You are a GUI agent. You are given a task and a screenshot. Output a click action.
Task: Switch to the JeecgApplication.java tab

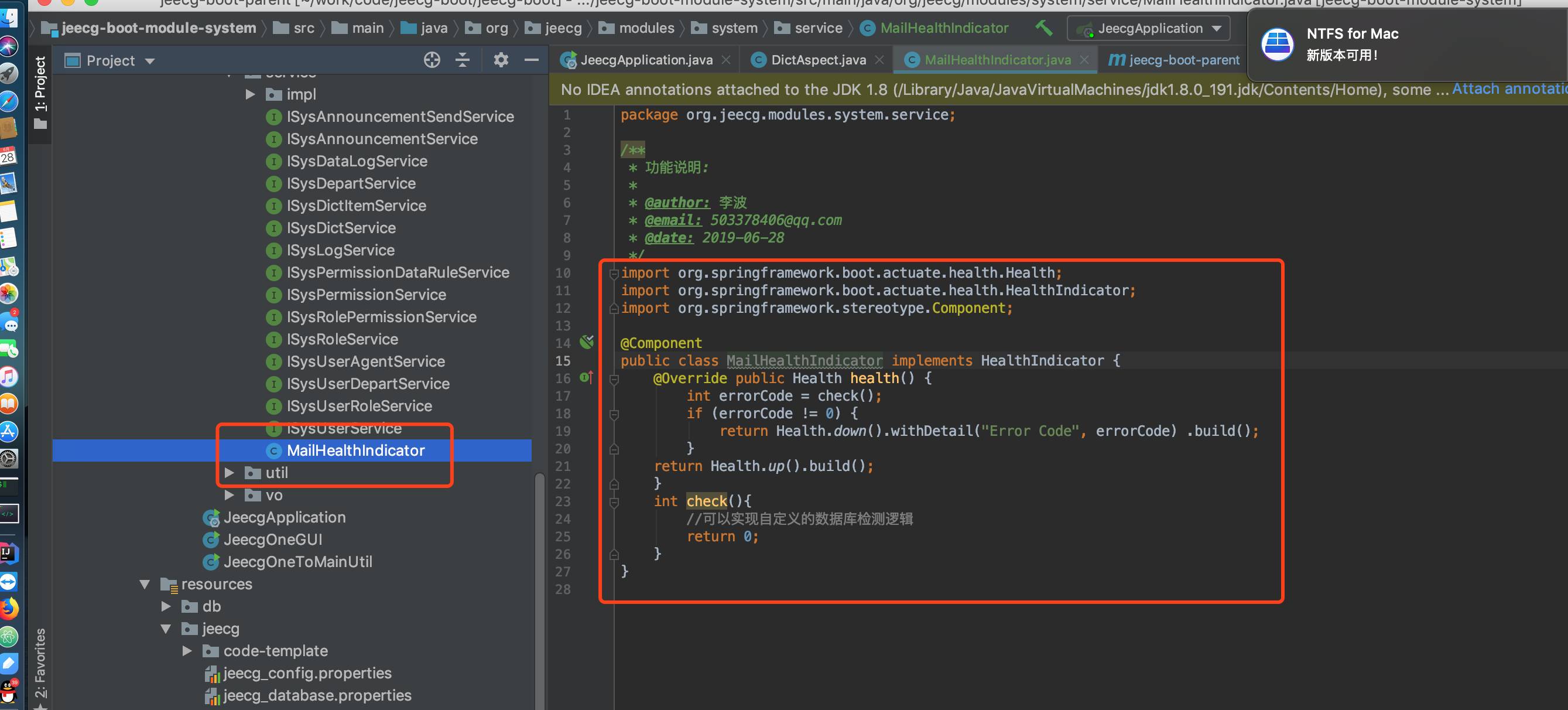(x=645, y=60)
